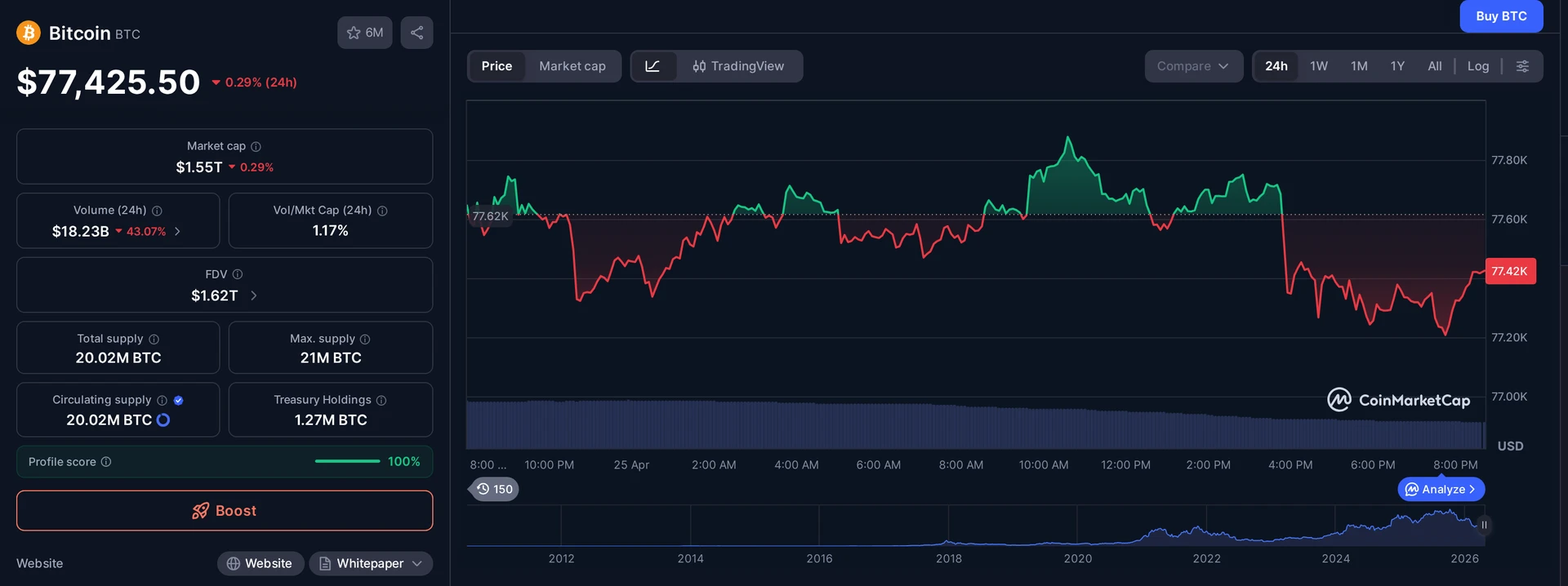
Task: Show Volume (24h) info icon
Action: pos(157,211)
